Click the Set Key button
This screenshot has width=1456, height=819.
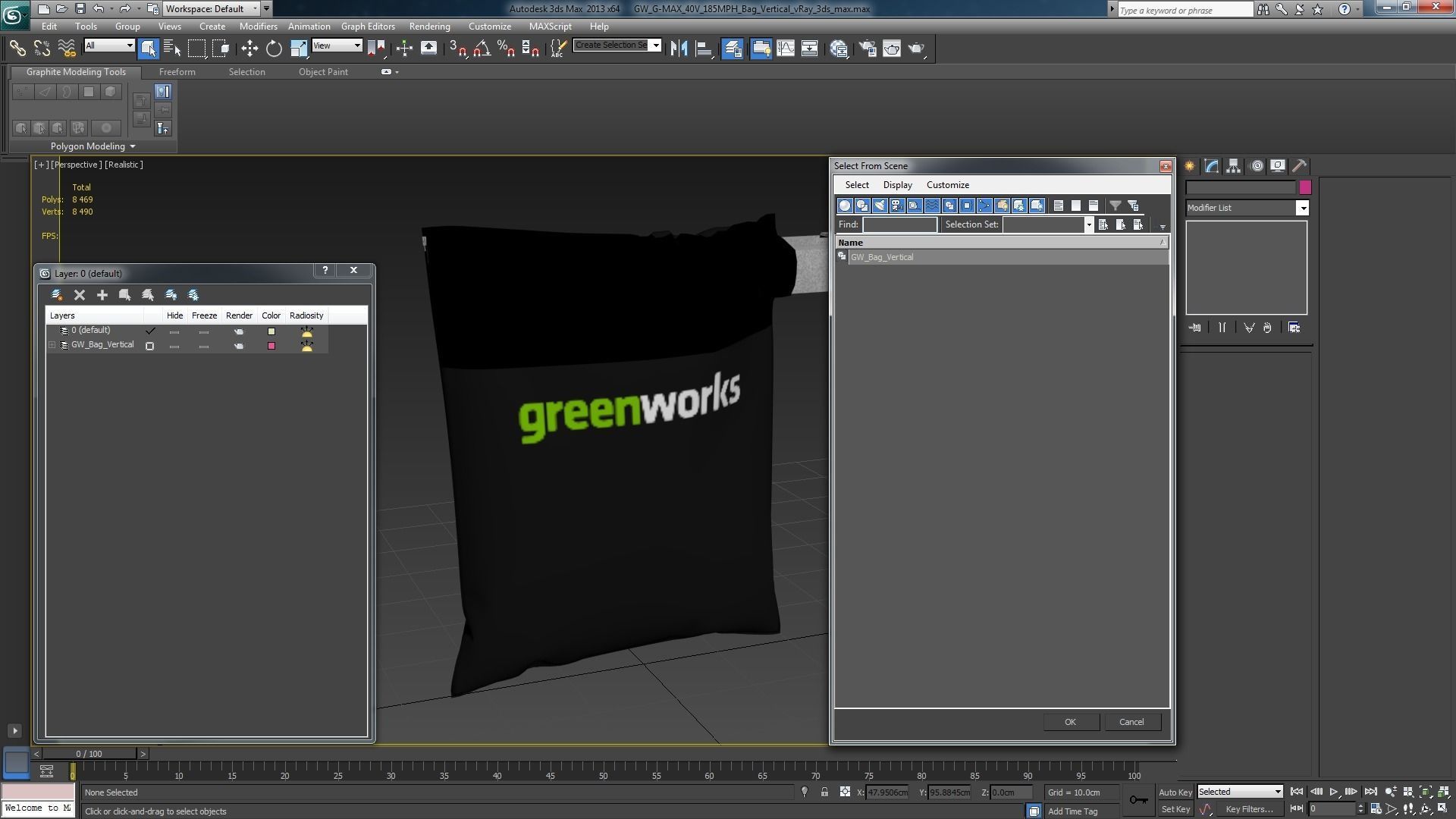1175,809
